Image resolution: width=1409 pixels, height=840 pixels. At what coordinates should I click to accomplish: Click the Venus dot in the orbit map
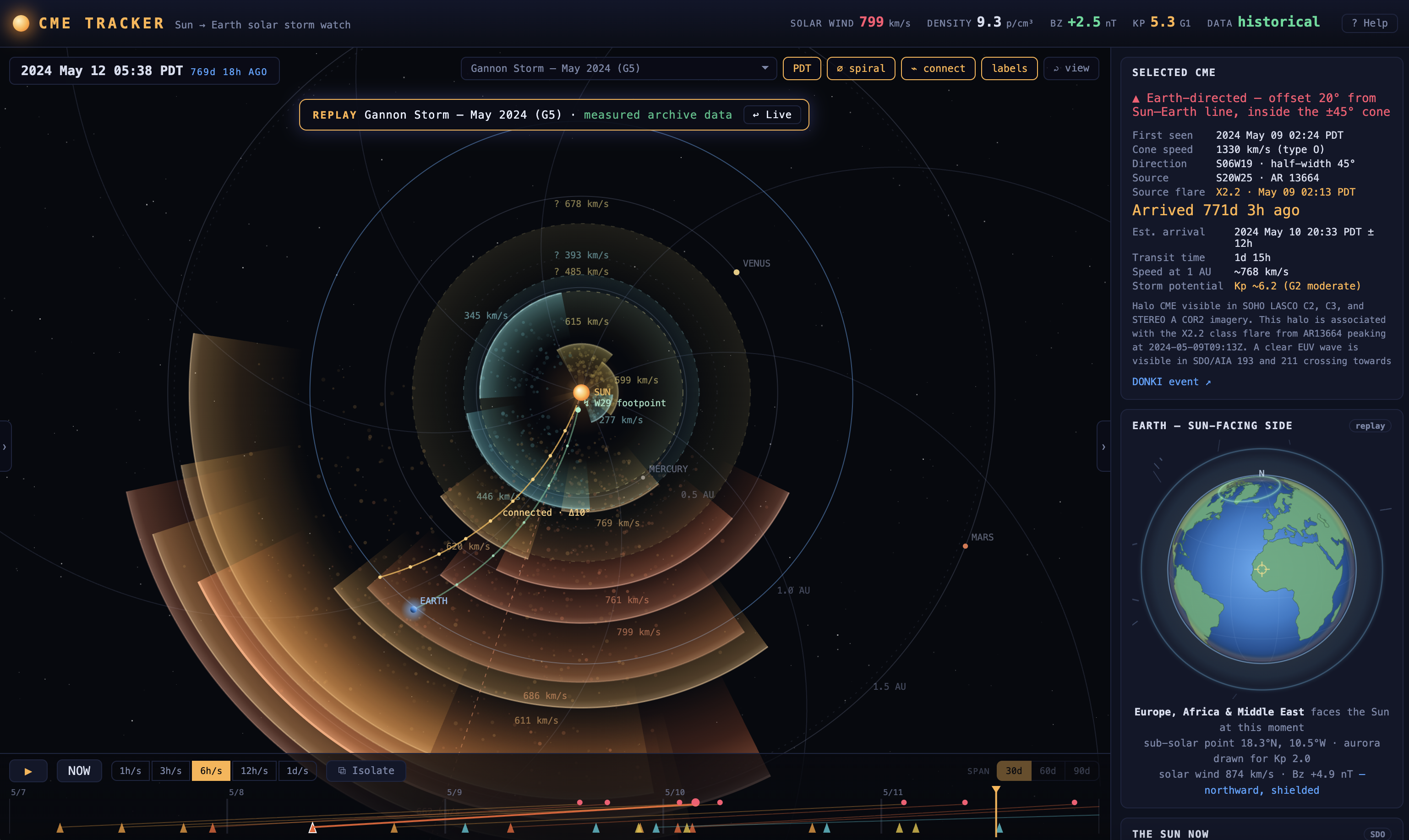point(737,272)
